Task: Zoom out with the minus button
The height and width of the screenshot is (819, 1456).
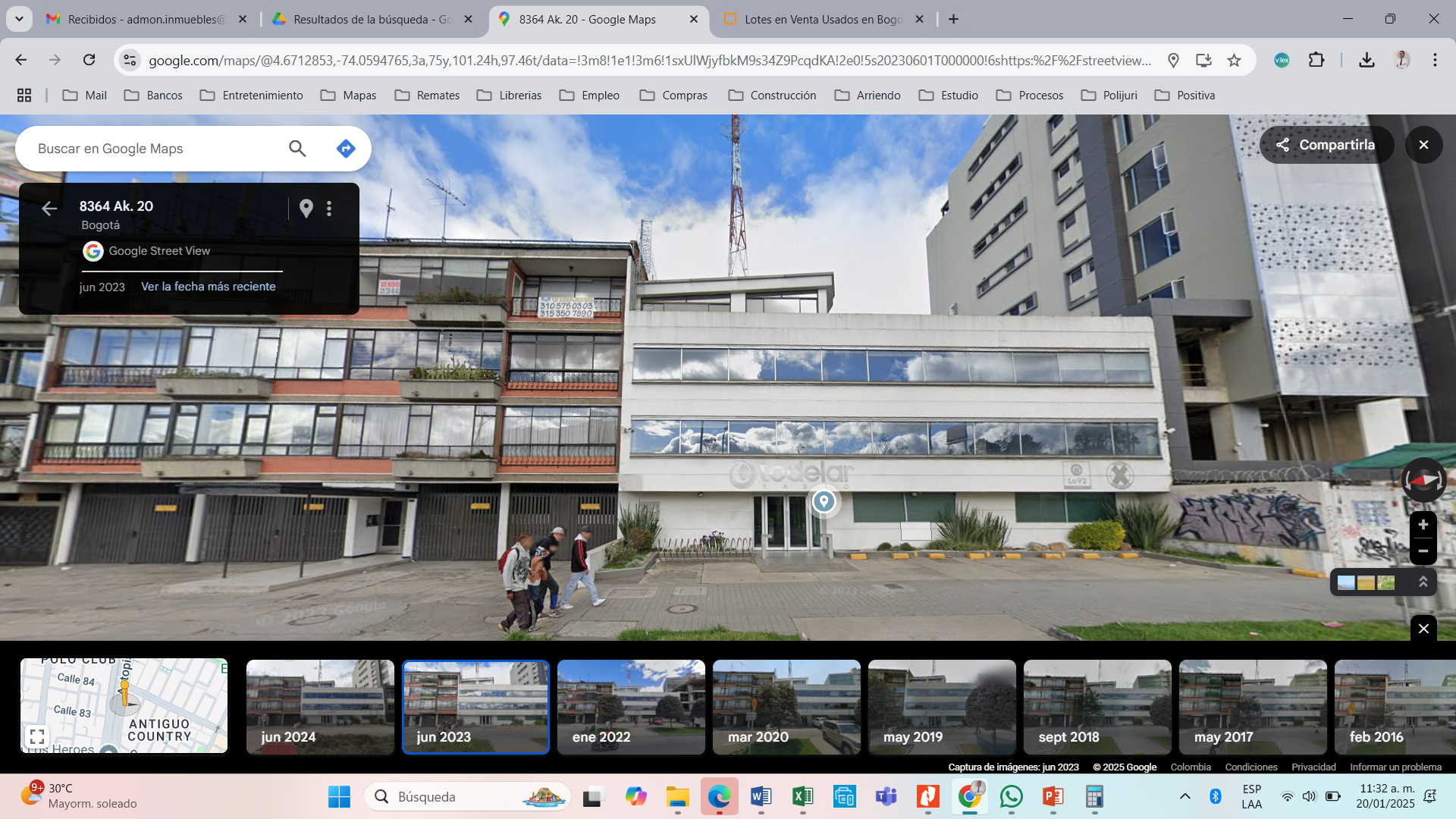Action: click(1423, 551)
